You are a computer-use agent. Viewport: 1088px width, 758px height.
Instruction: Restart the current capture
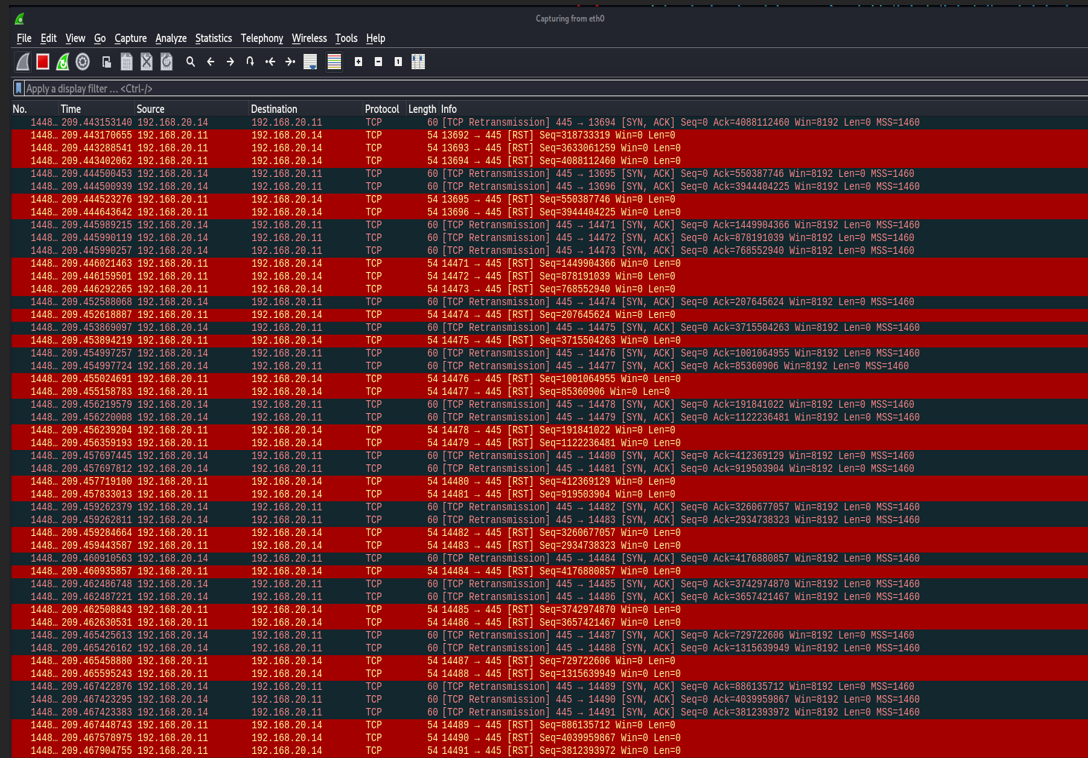(61, 61)
